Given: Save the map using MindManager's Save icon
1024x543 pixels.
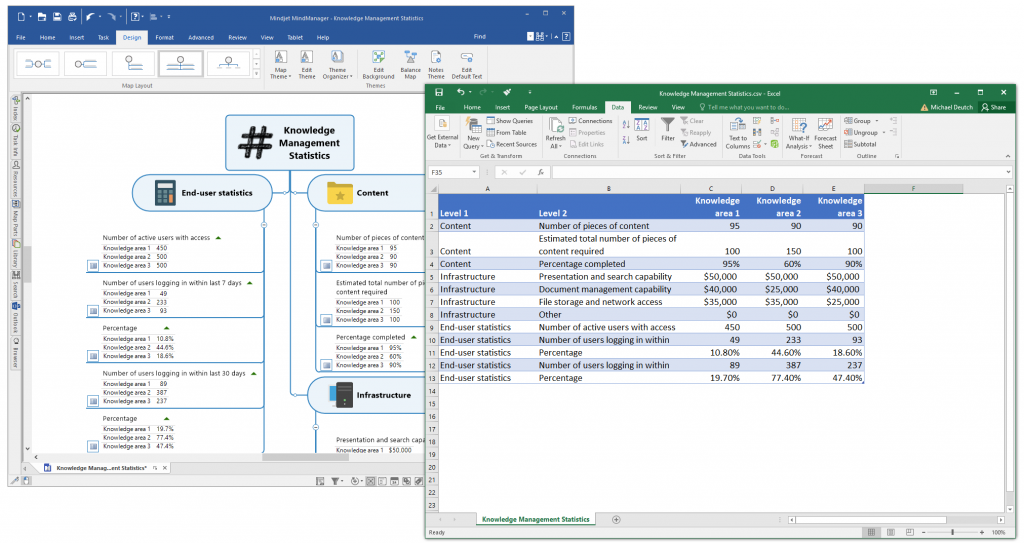Looking at the screenshot, I should 57,17.
